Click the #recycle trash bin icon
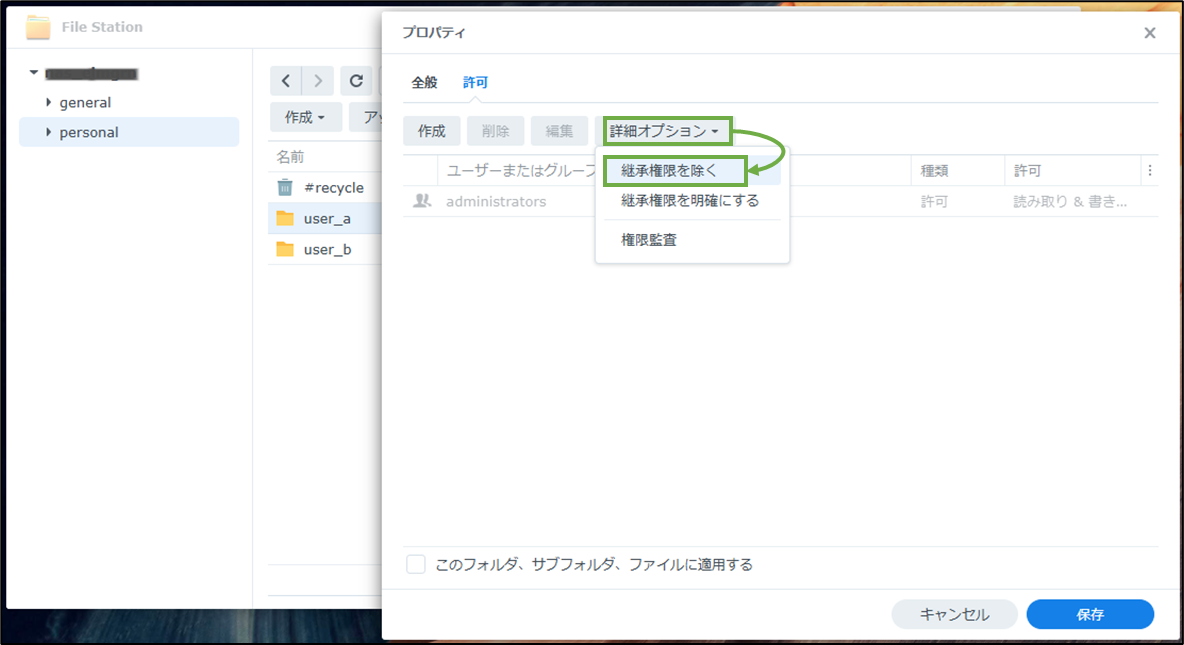Screen dimensions: 1184x645 [x=285, y=187]
